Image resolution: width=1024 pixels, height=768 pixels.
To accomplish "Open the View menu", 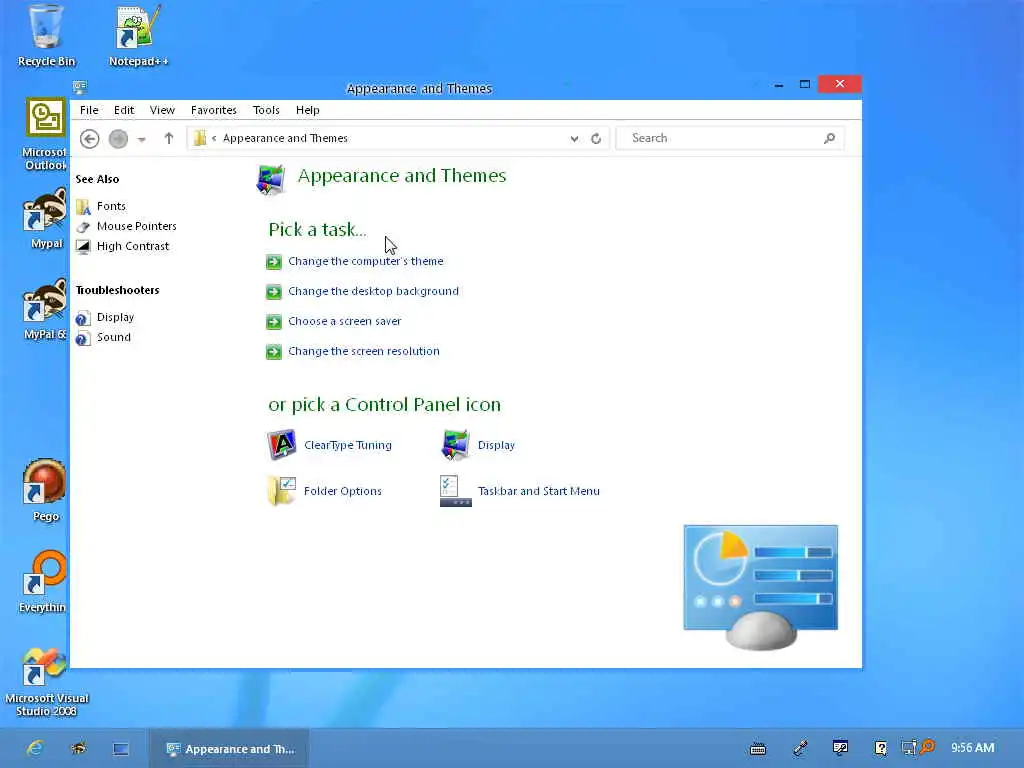I will click(x=162, y=110).
